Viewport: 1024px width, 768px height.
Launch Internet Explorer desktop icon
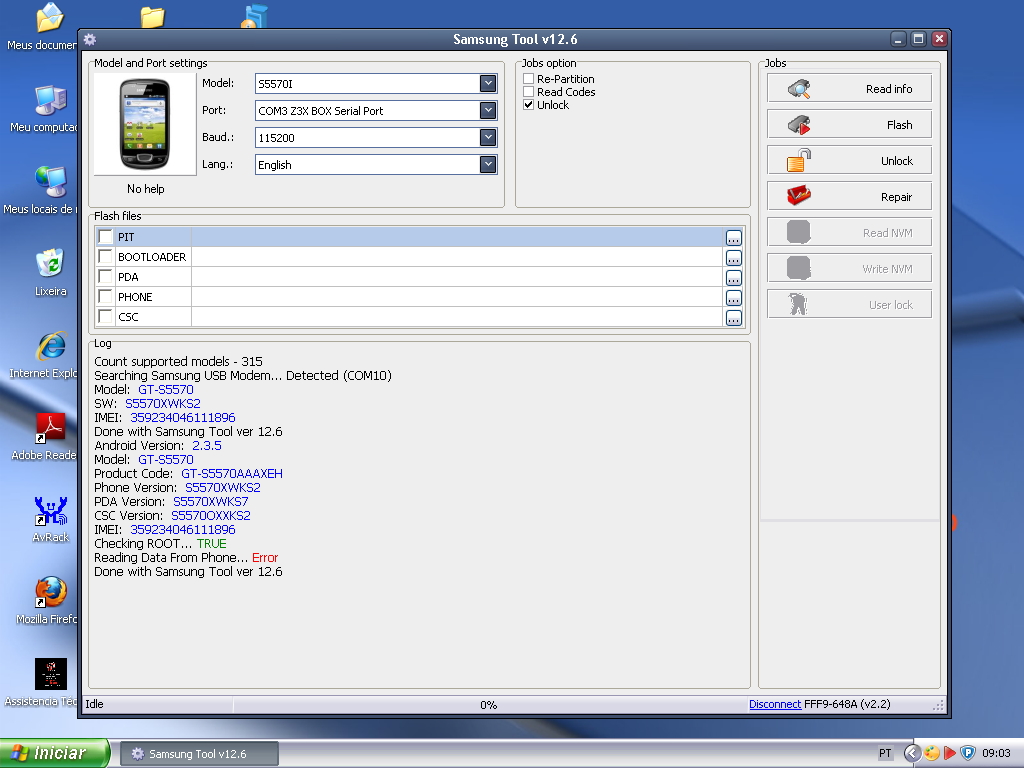pos(50,347)
